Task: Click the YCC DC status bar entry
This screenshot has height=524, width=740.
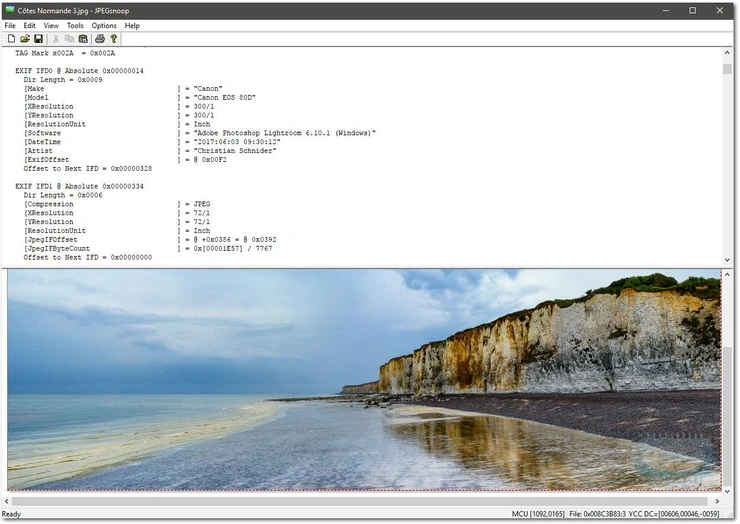Action: tap(674, 514)
